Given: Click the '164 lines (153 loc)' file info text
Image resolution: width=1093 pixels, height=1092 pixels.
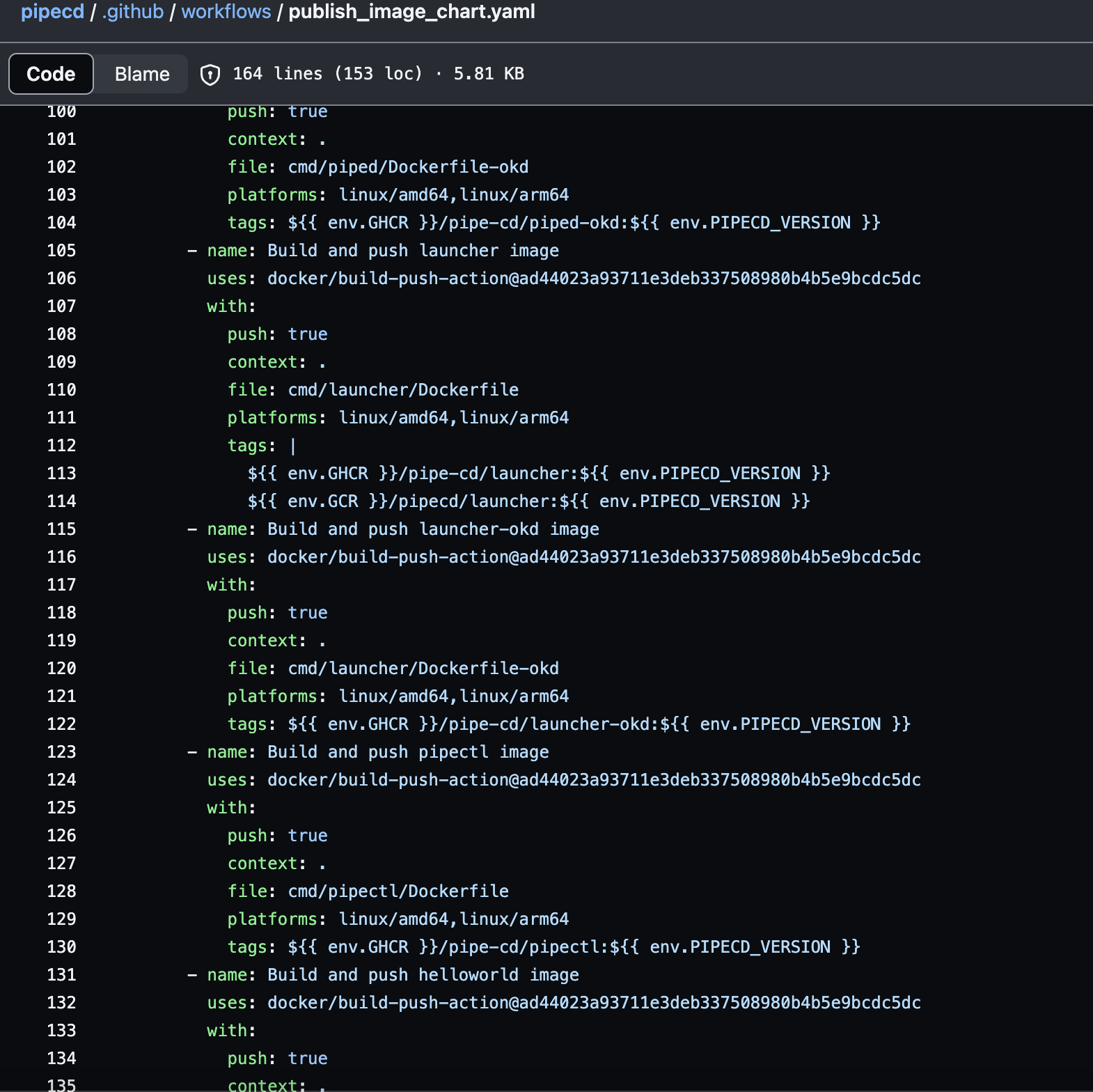Looking at the screenshot, I should 327,74.
